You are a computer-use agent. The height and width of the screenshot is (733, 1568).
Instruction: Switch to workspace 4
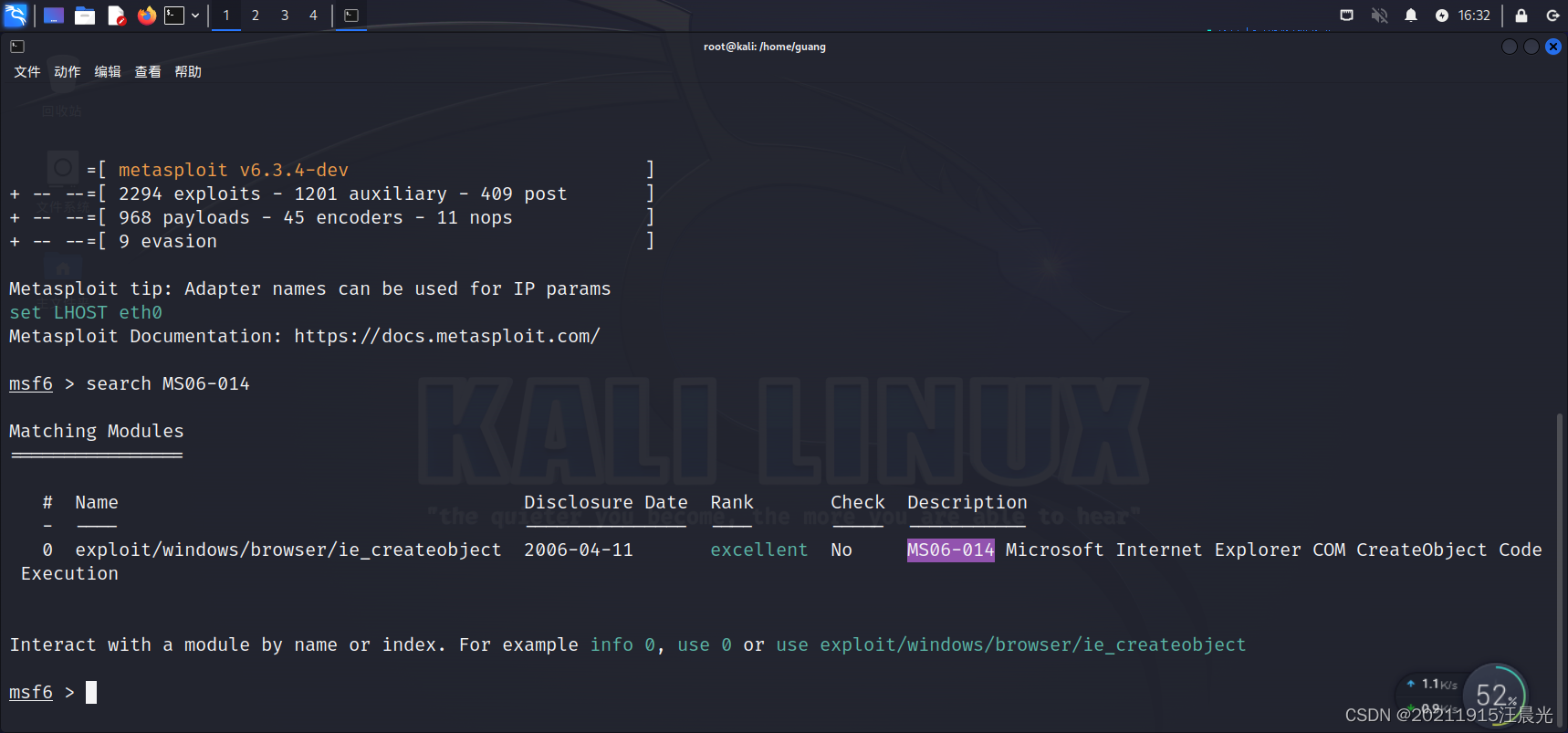click(x=313, y=16)
